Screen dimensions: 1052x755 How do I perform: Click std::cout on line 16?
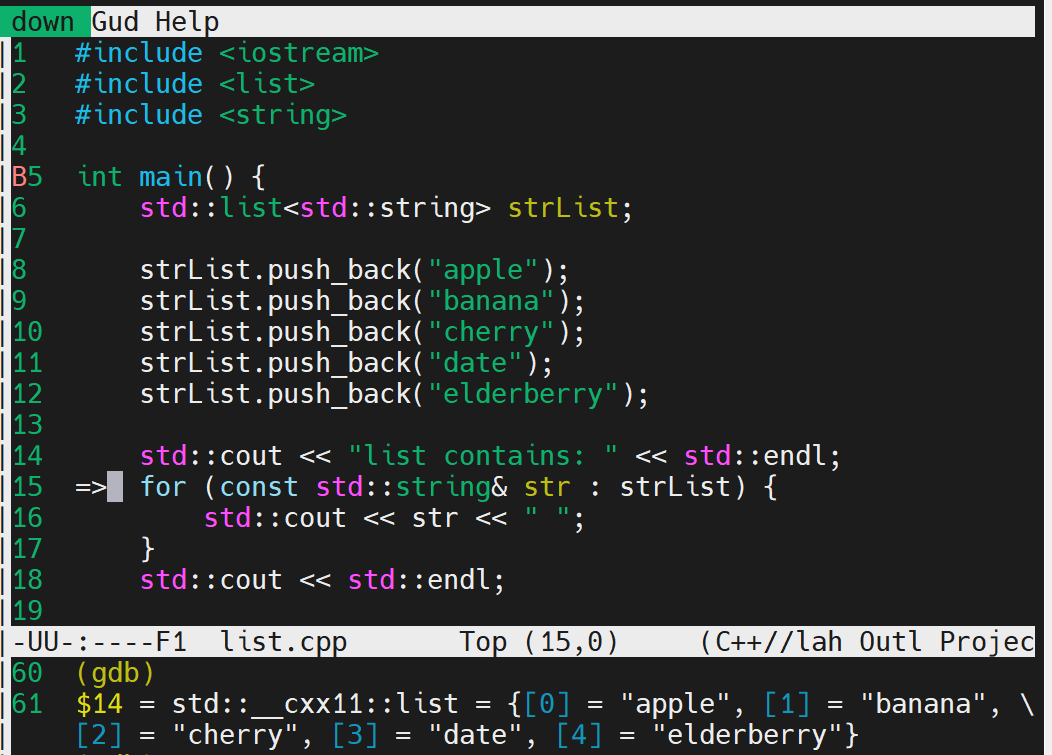pyautogui.click(x=275, y=518)
